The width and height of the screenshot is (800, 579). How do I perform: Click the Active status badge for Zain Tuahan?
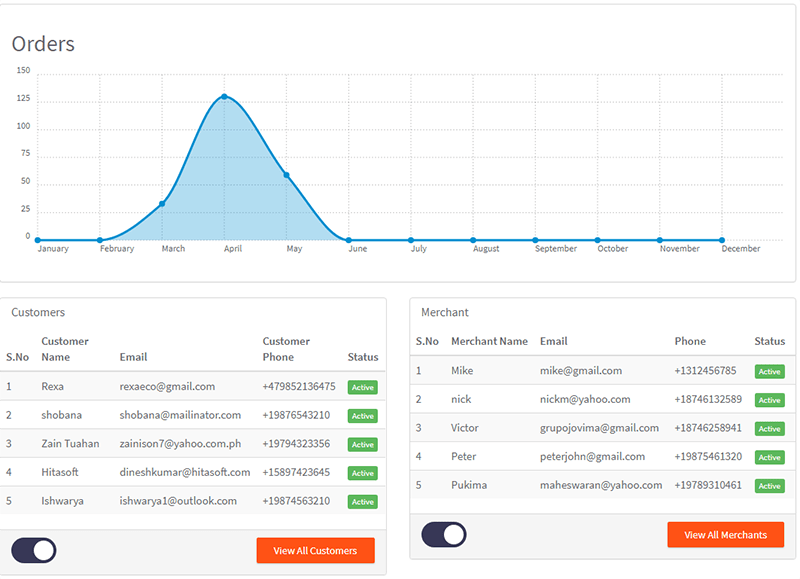[363, 444]
